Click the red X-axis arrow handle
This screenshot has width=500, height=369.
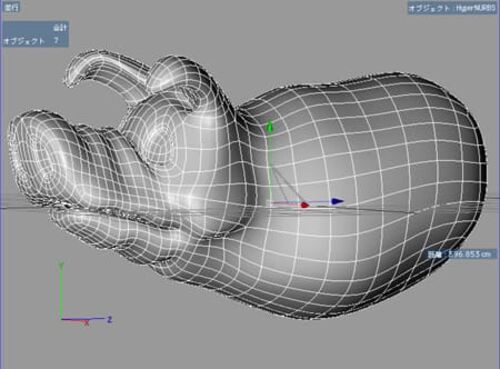(x=304, y=205)
